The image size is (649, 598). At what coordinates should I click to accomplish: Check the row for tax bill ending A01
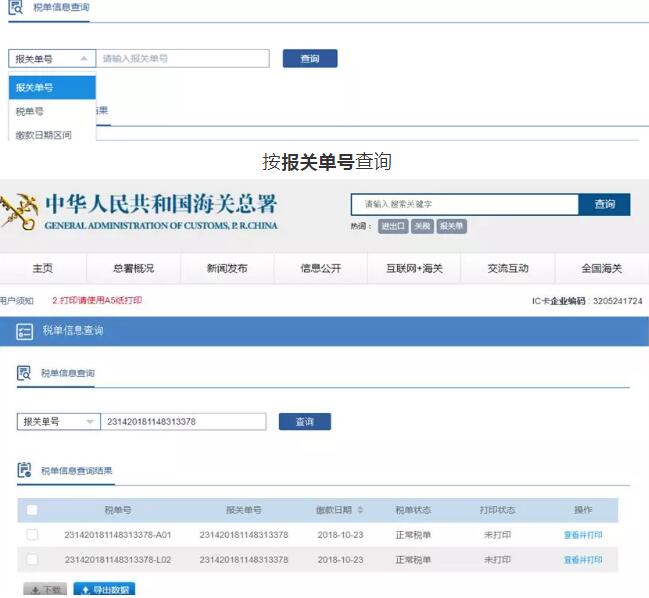coord(32,535)
